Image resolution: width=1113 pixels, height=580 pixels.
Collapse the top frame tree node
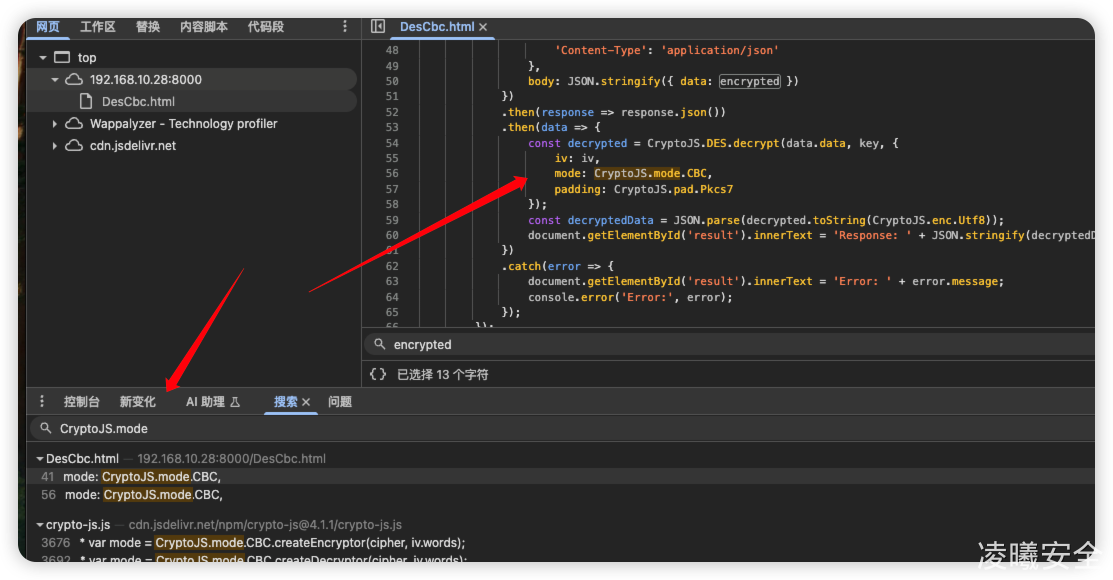43,58
